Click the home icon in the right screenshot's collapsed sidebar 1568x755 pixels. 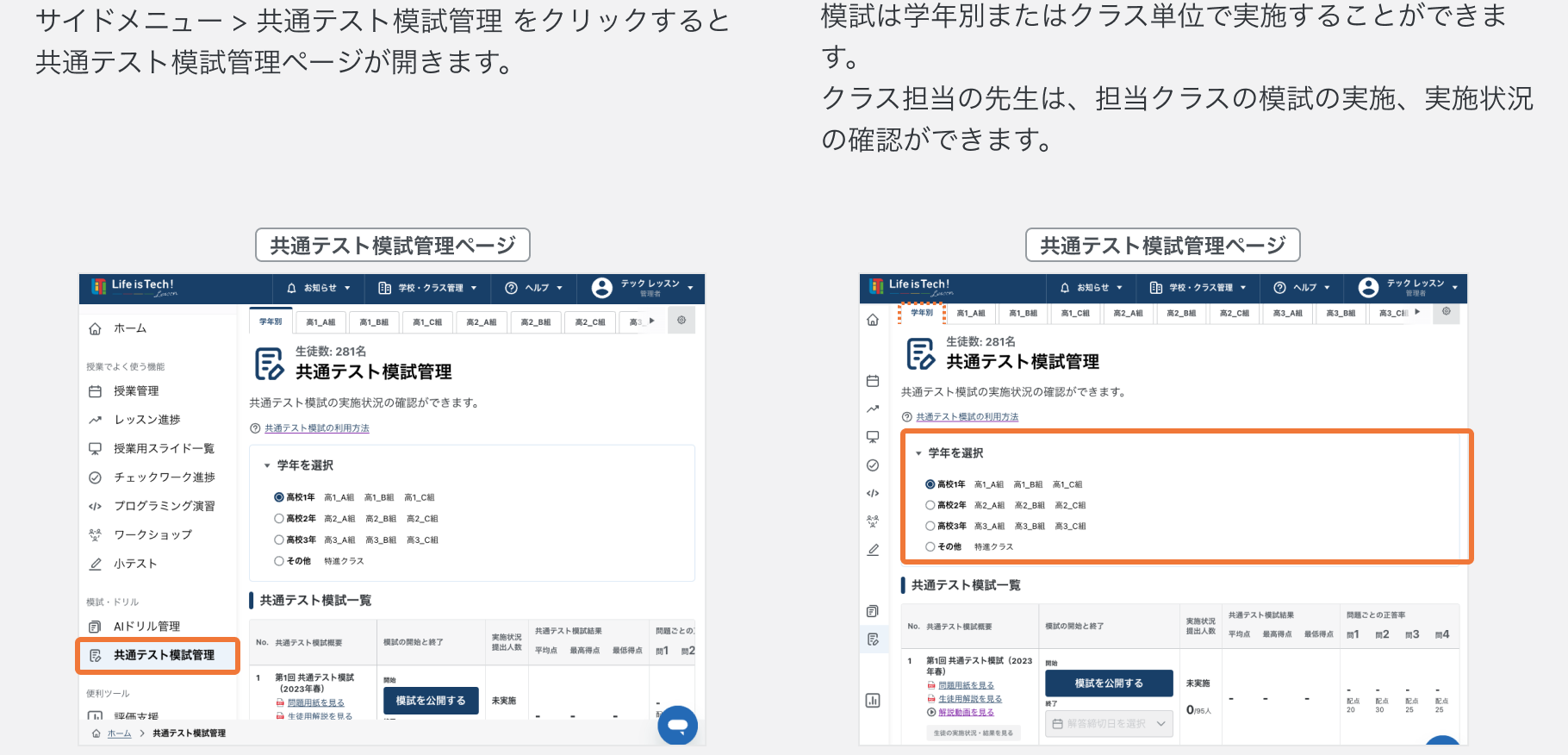(873, 320)
